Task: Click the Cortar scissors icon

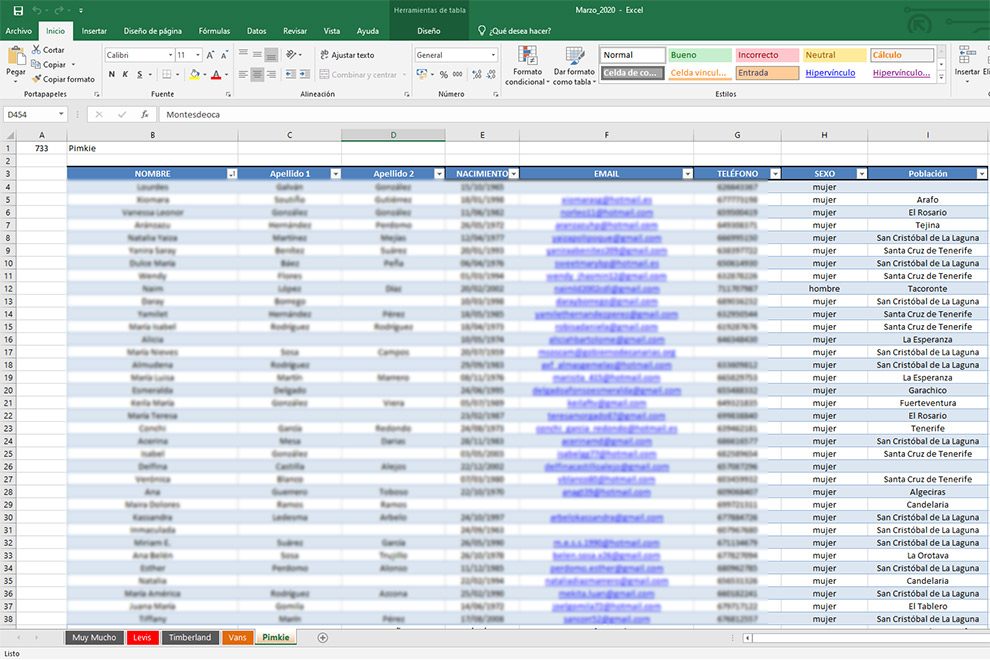Action: pos(36,49)
